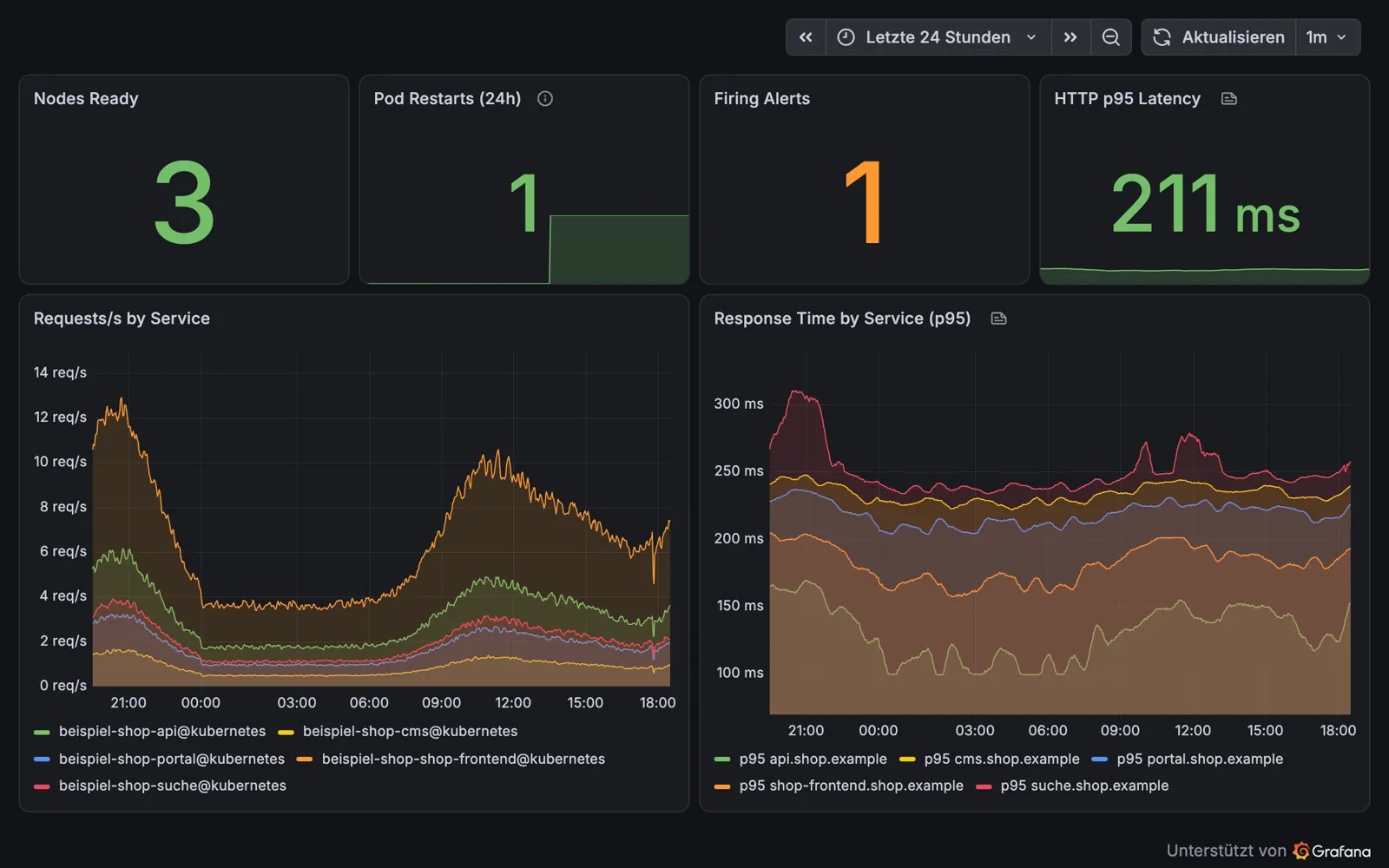This screenshot has height=868, width=1389.
Task: Open the 1m refresh interval dropdown
Action: click(1326, 37)
